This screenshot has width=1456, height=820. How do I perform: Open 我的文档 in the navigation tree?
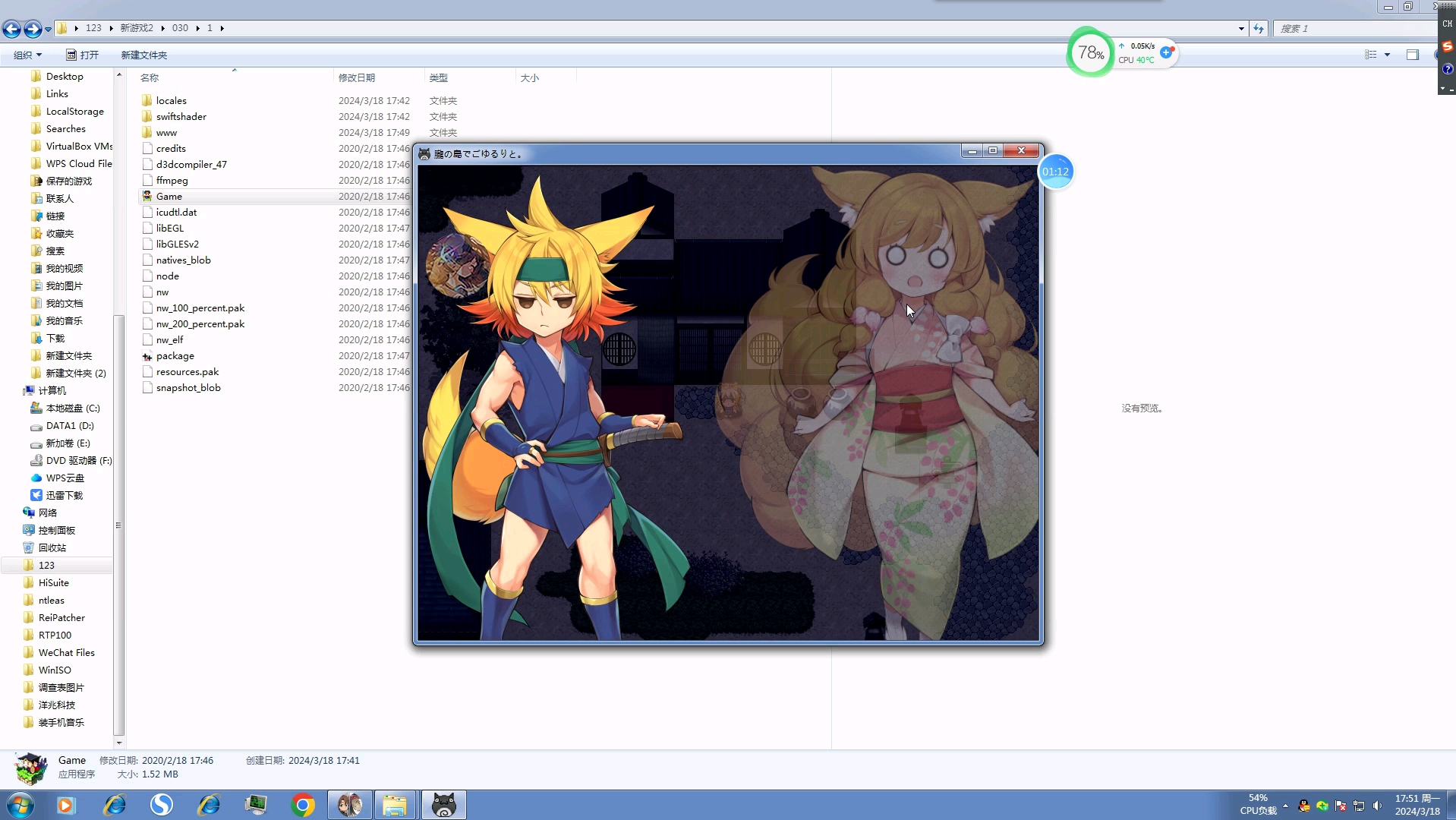(64, 304)
